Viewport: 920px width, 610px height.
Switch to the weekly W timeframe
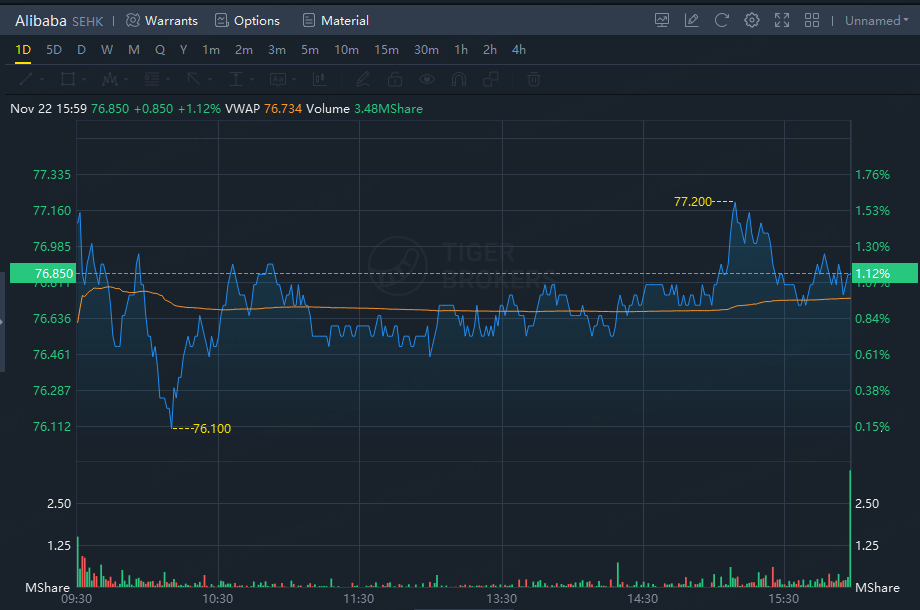point(107,50)
